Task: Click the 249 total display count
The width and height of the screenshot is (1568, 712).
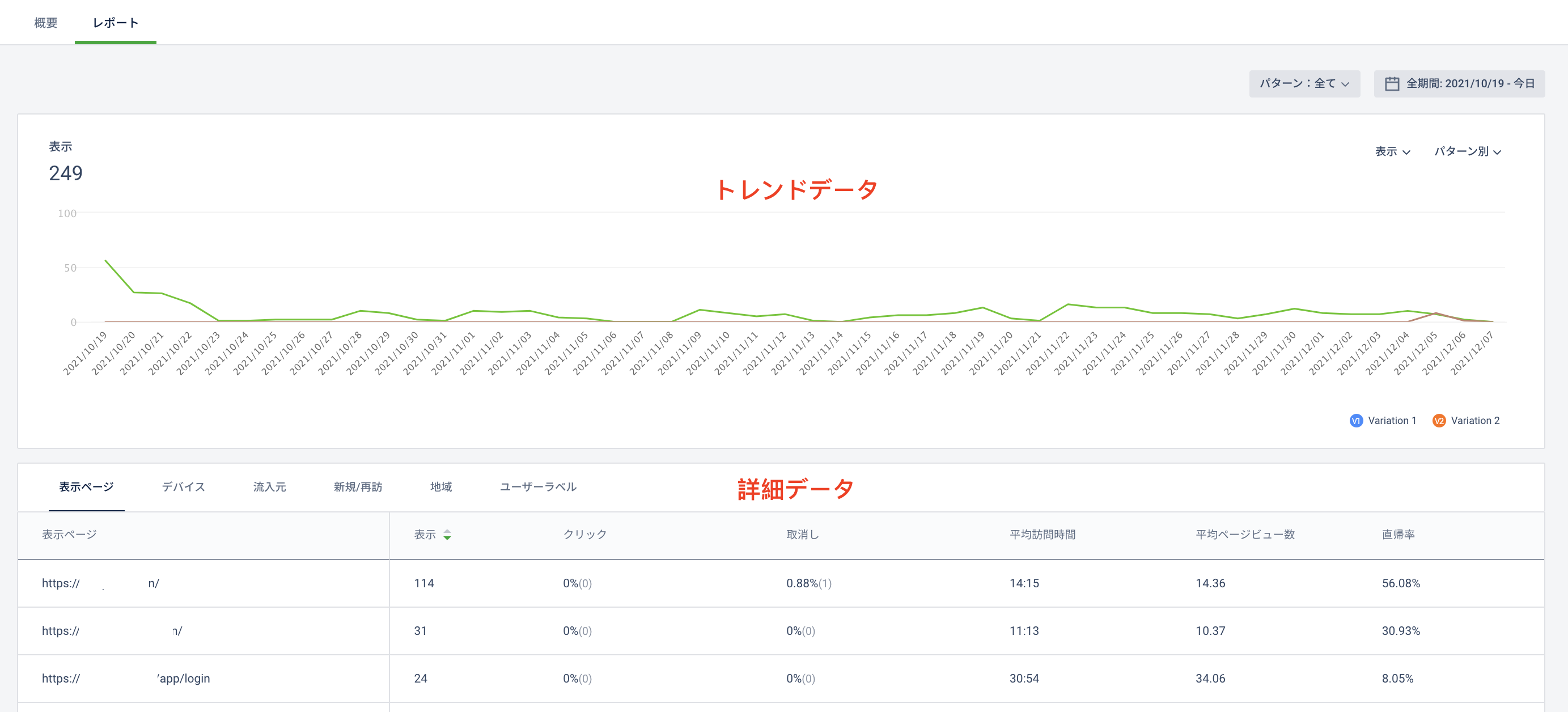Action: click(x=66, y=173)
